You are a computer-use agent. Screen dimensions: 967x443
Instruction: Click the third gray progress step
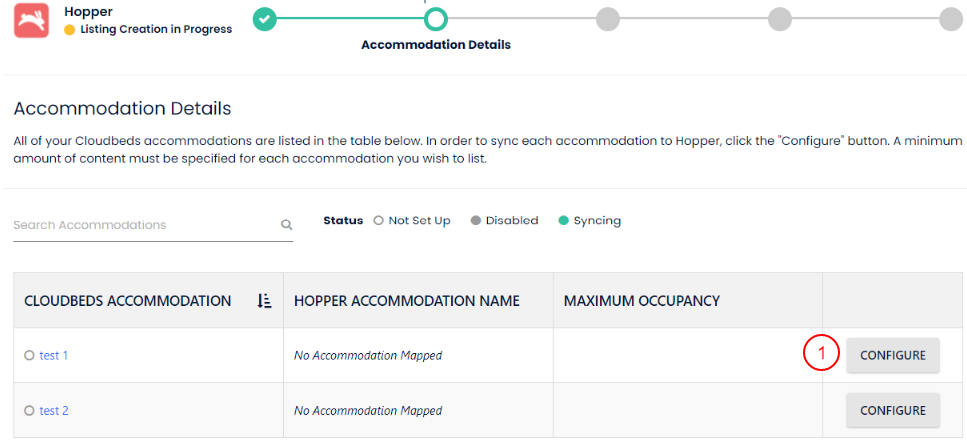(607, 19)
